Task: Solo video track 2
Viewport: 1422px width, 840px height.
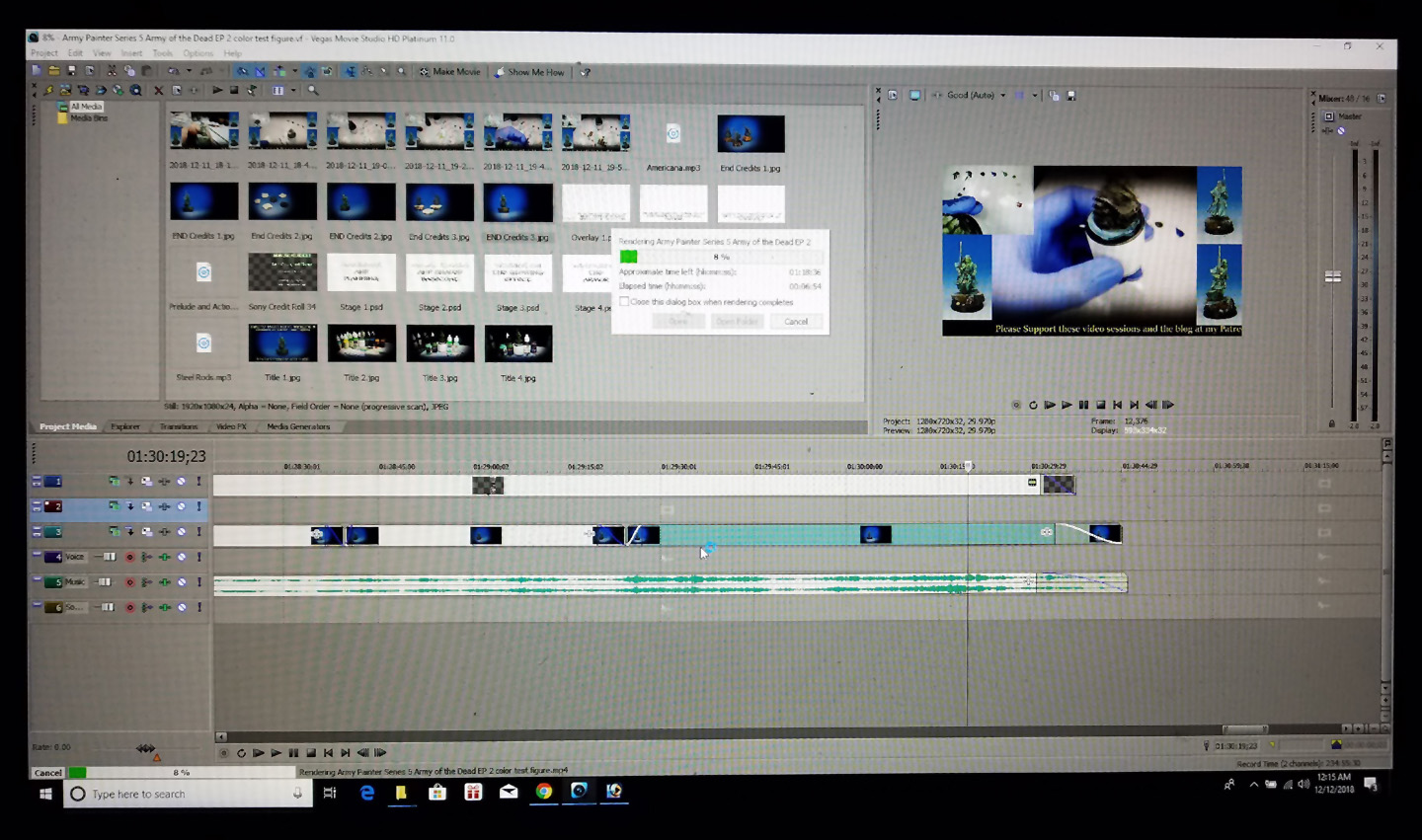Action: pyautogui.click(x=199, y=506)
